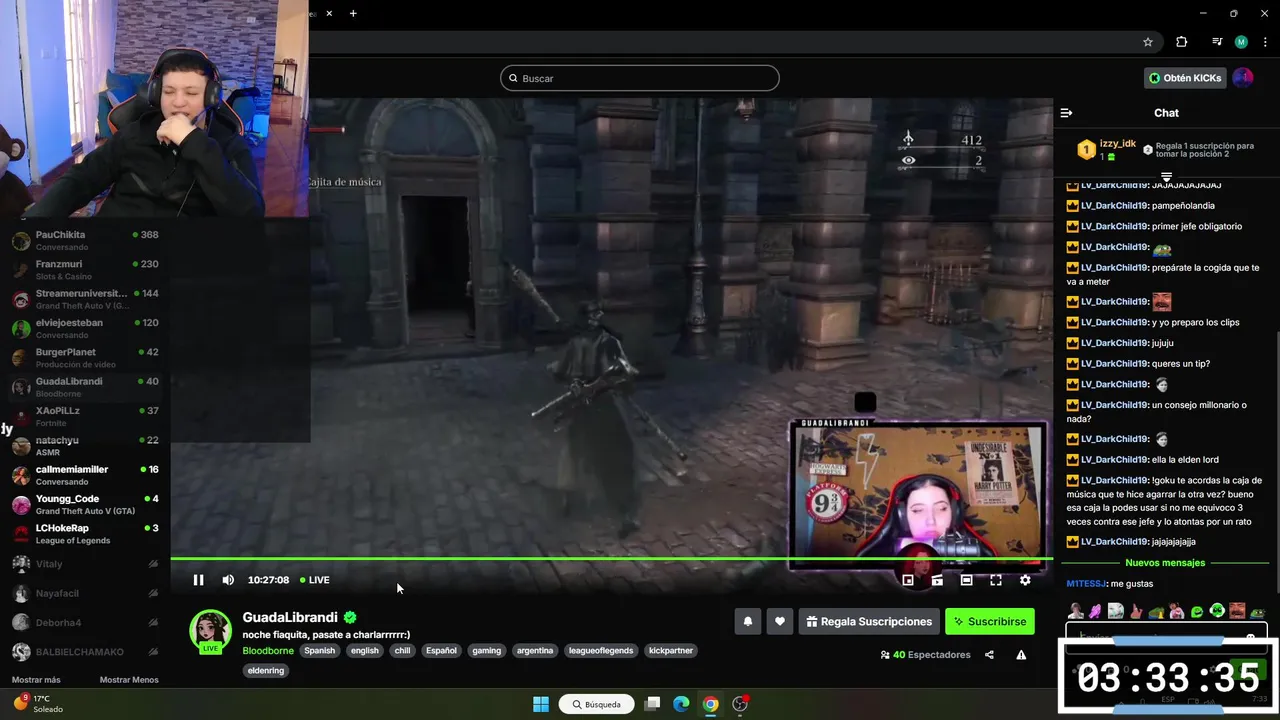
Task: Activate picture-in-picture mini player icon
Action: click(908, 580)
